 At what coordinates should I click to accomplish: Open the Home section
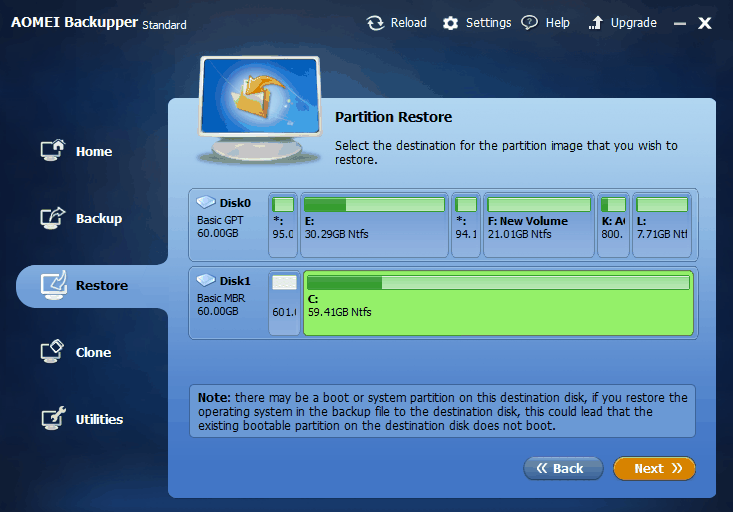[94, 151]
